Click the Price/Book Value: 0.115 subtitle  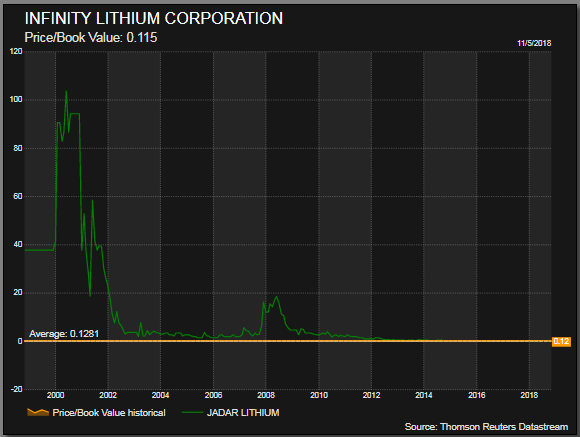pyautogui.click(x=91, y=37)
